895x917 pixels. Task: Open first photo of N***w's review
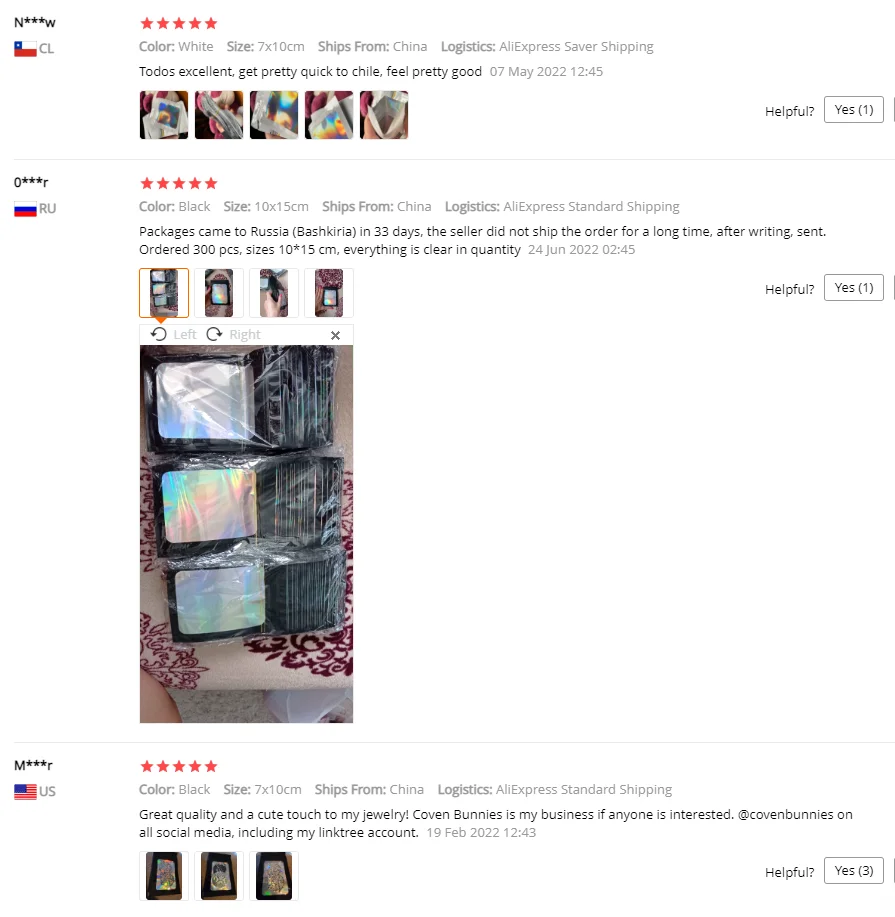[x=164, y=115]
